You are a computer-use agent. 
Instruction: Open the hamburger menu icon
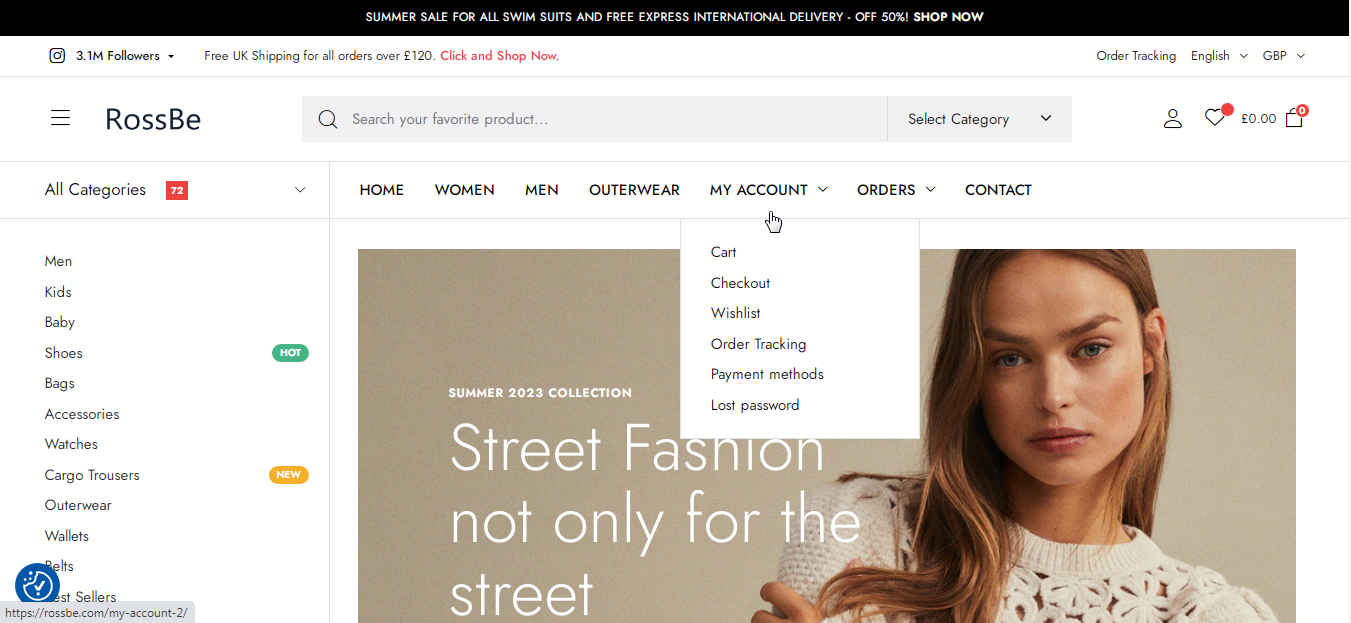(61, 118)
